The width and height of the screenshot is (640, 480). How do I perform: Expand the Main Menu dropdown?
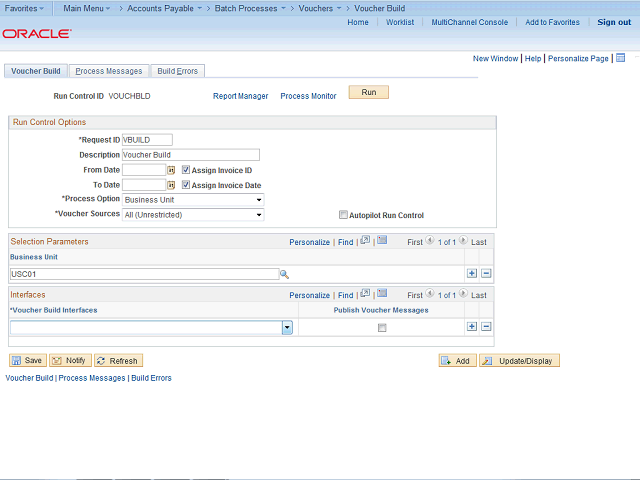87,8
